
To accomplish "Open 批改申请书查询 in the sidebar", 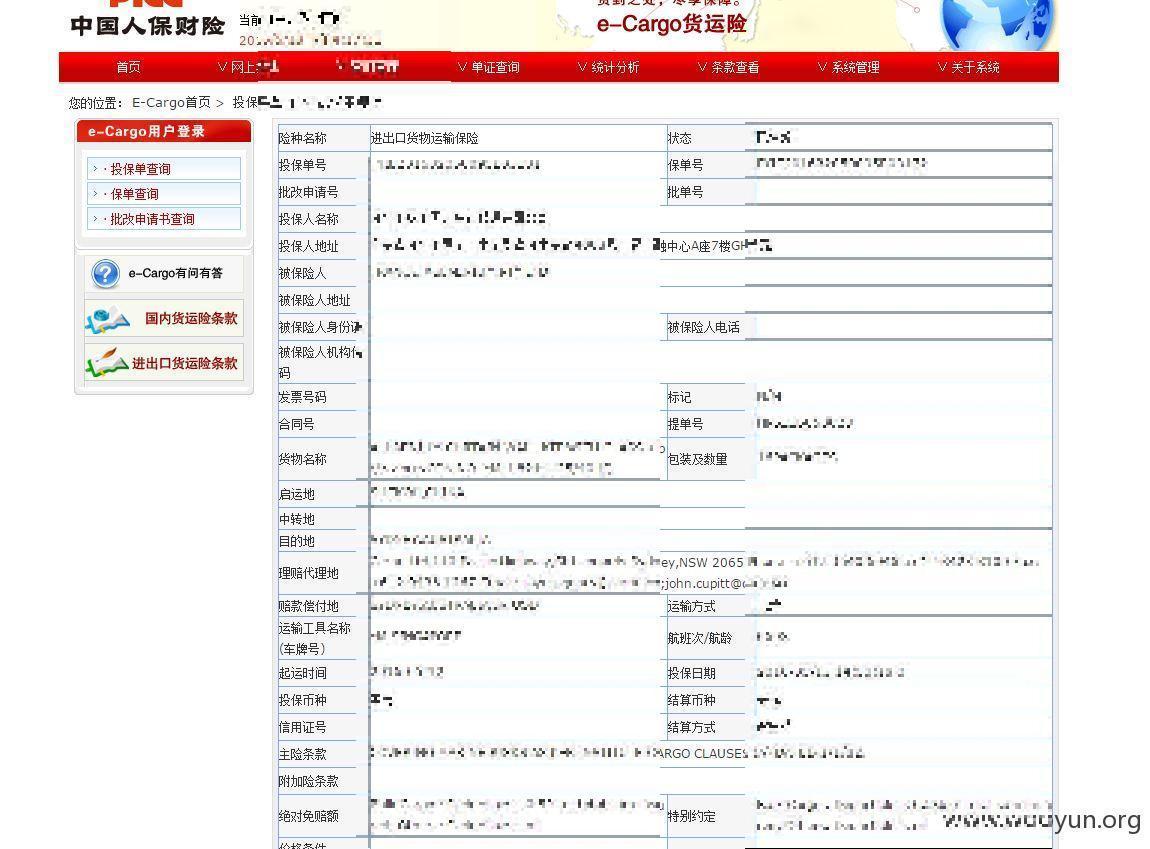I will (164, 218).
